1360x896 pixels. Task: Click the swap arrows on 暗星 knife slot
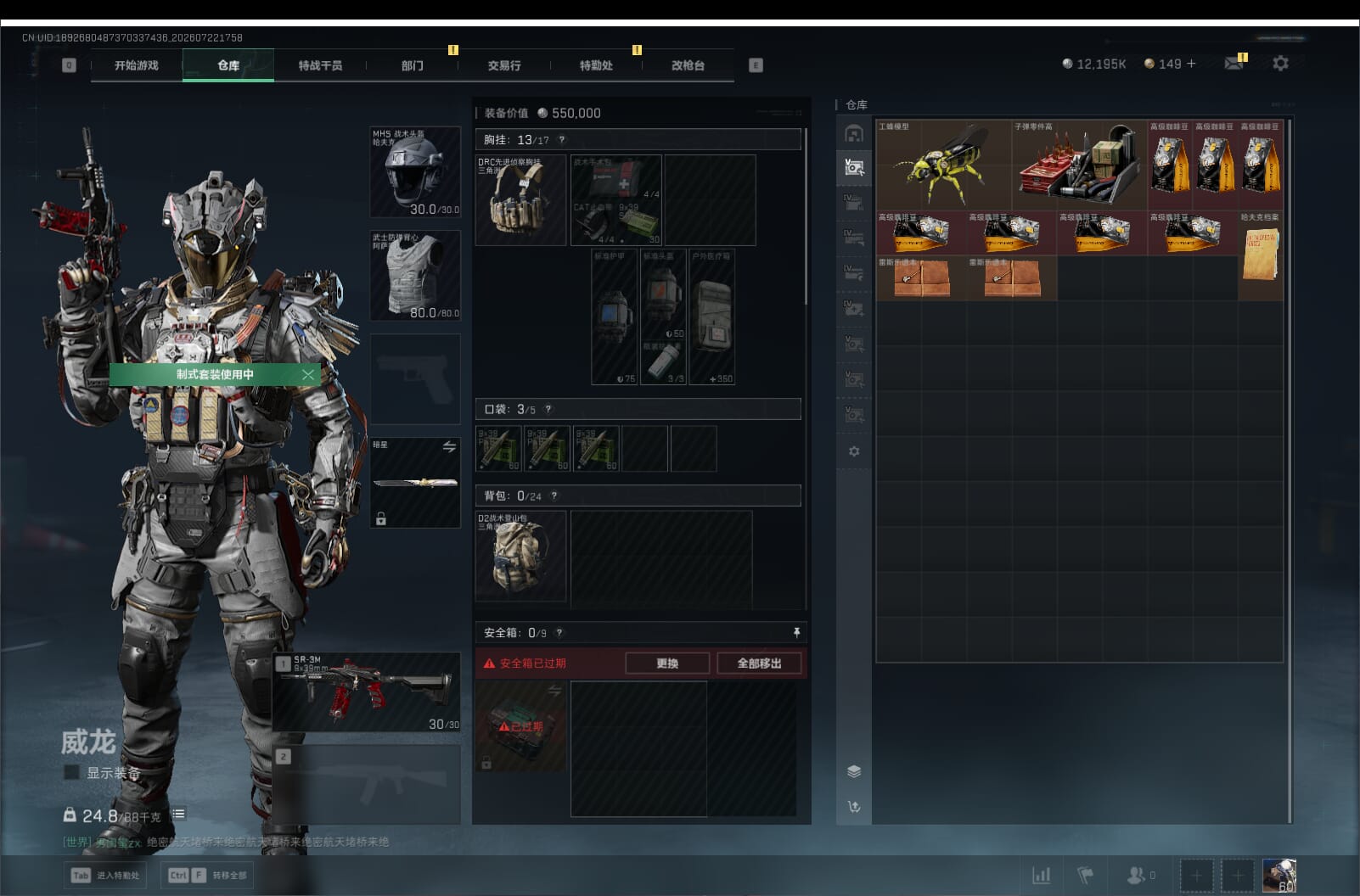(449, 446)
